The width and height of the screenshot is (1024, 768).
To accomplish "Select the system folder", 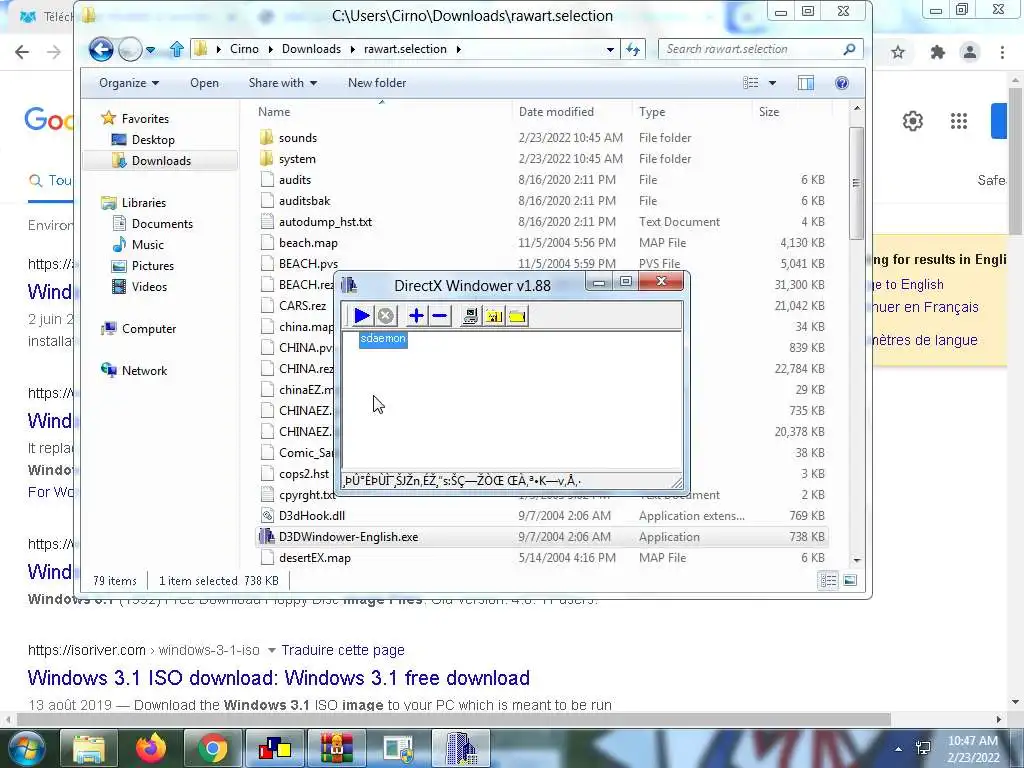I will [x=297, y=159].
